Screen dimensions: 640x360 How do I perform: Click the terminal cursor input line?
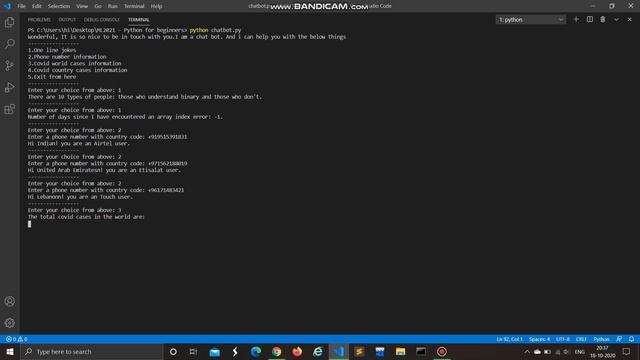tap(29, 224)
